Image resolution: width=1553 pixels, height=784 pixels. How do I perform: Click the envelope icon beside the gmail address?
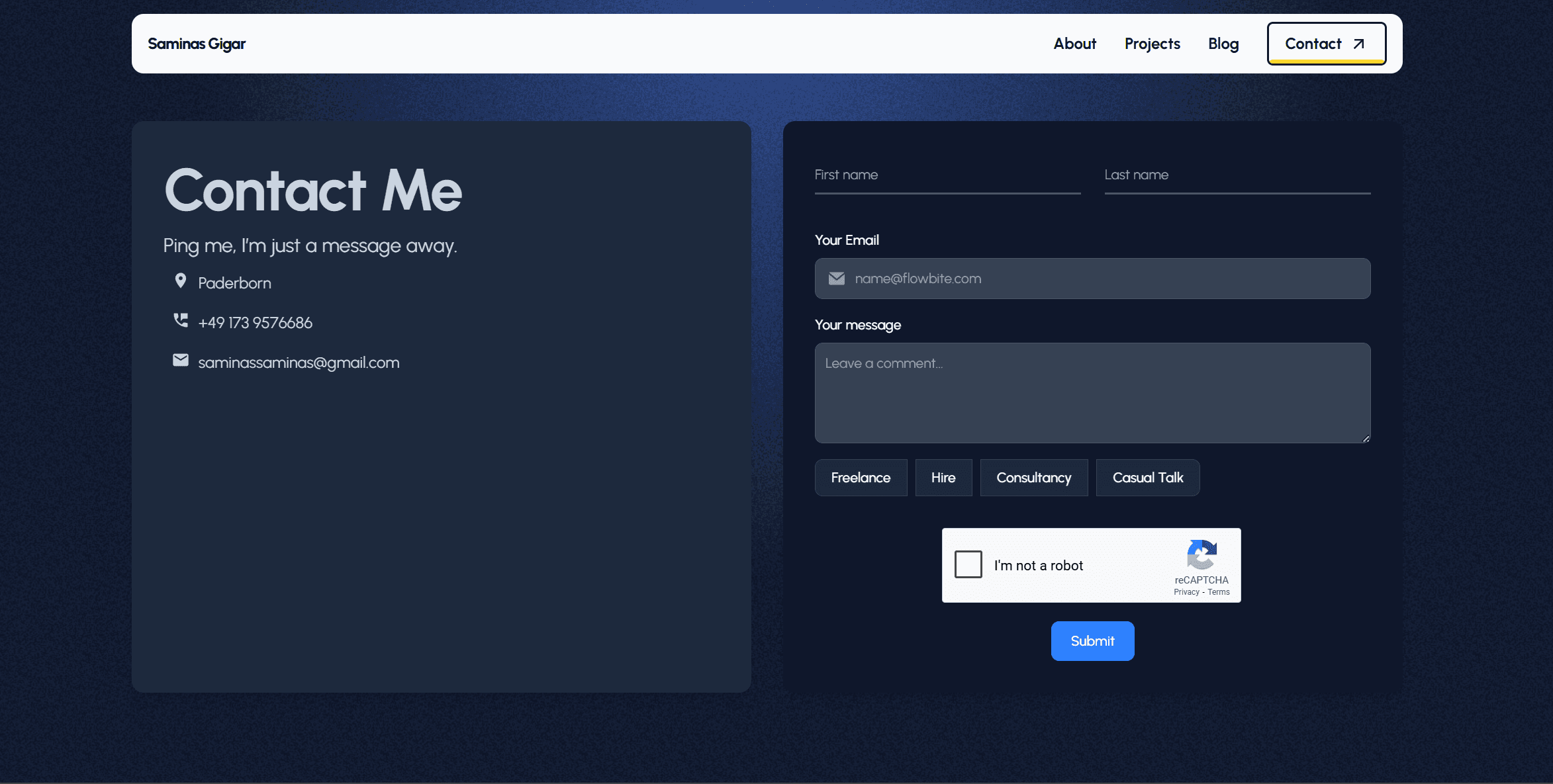click(180, 361)
